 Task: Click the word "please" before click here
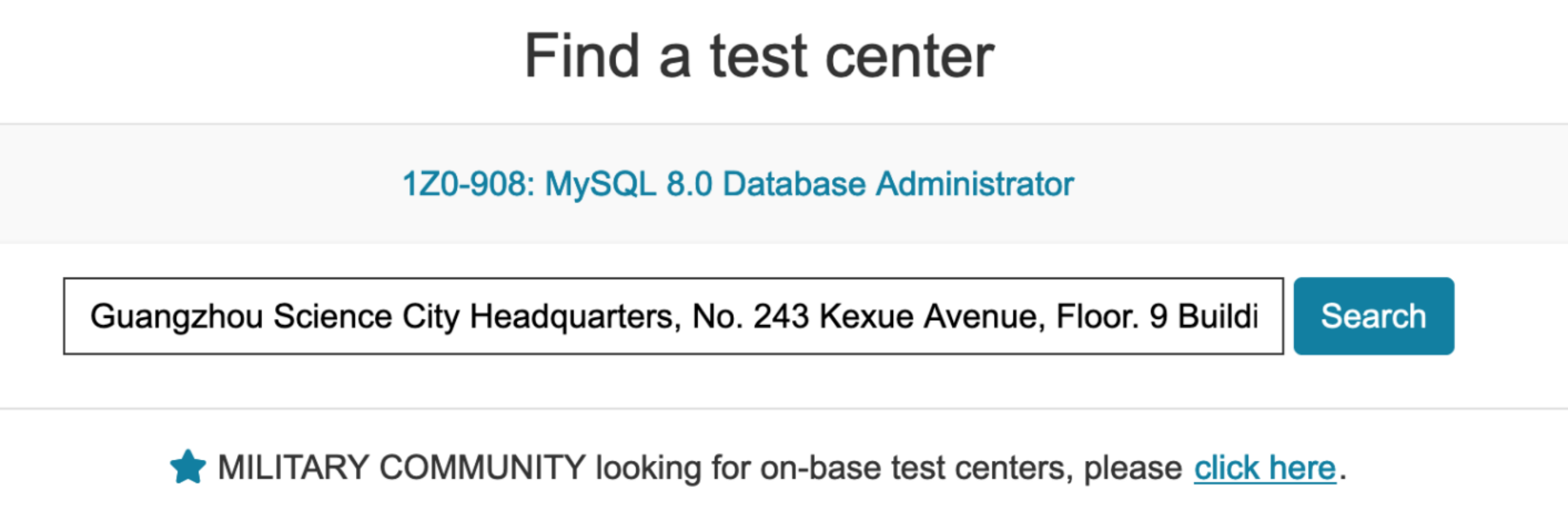coord(1133,468)
